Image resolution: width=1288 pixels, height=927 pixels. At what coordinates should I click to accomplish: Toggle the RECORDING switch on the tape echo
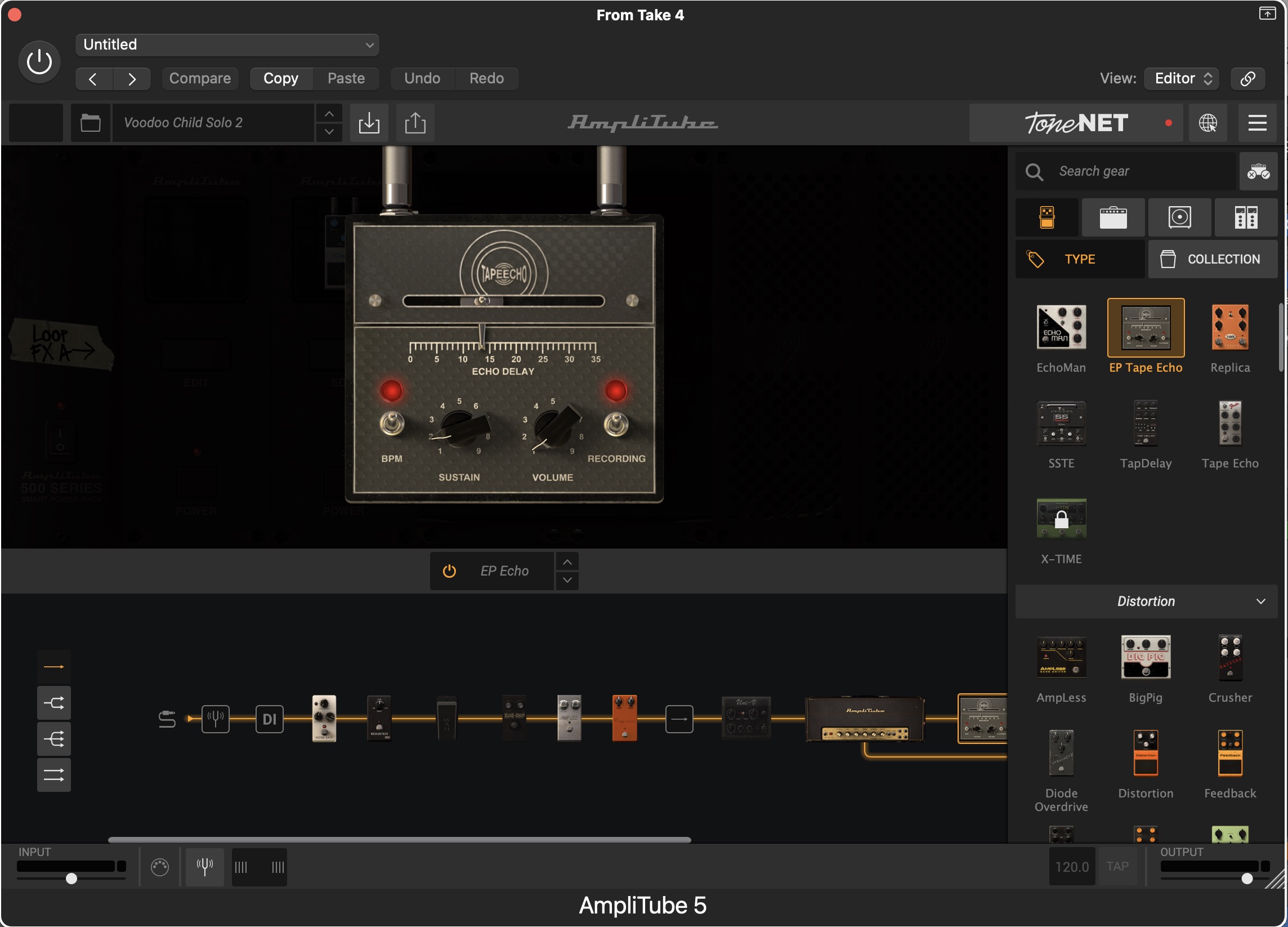coord(616,423)
